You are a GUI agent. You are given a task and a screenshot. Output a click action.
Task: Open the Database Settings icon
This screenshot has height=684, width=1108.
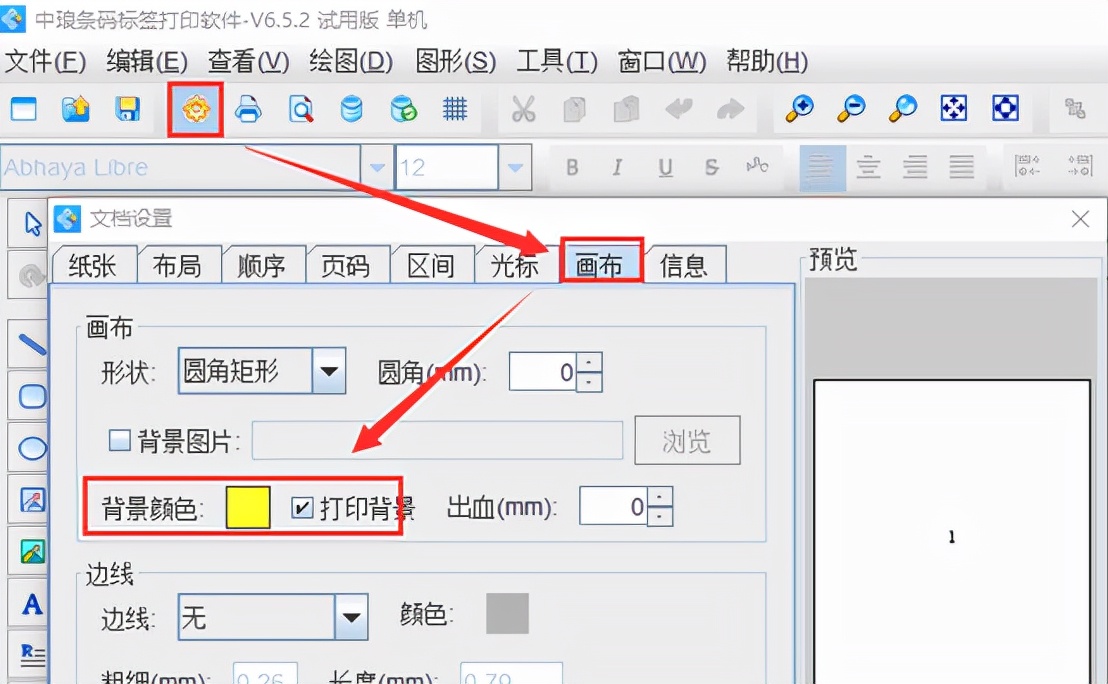pos(351,109)
